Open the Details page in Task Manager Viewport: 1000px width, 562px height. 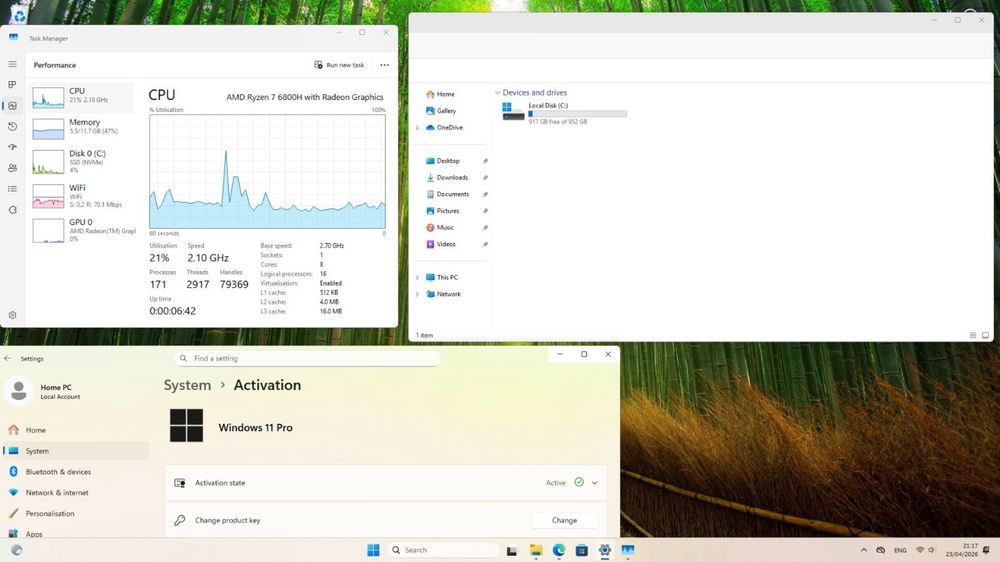pyautogui.click(x=12, y=189)
